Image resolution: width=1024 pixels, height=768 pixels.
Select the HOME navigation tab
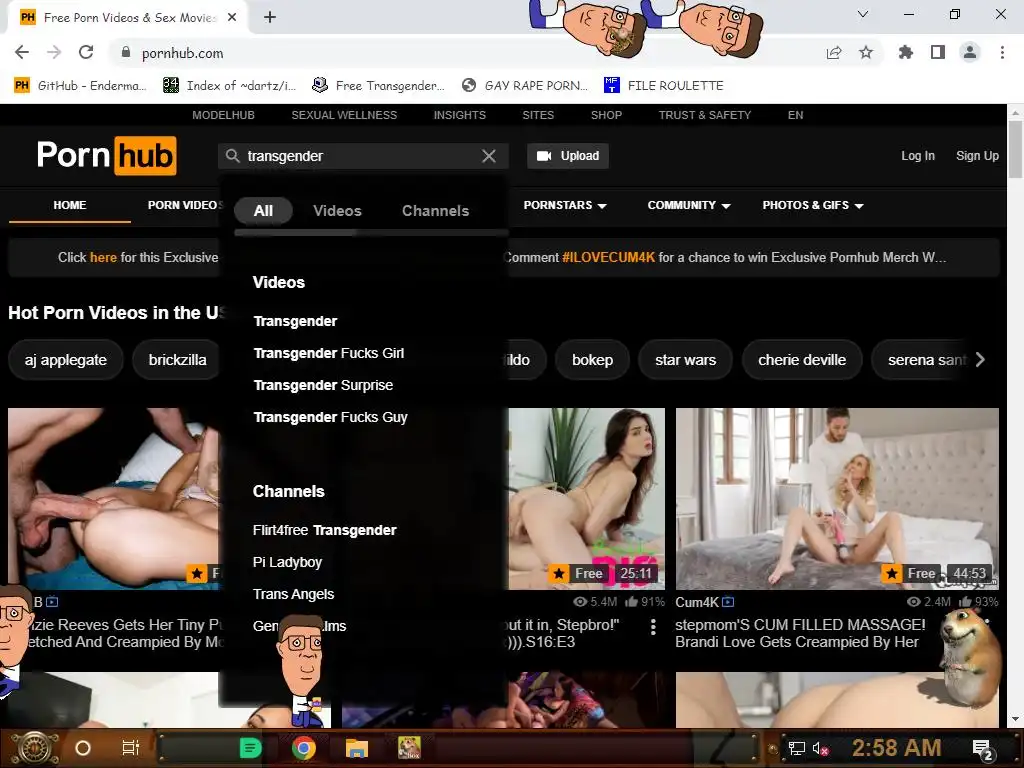point(70,205)
